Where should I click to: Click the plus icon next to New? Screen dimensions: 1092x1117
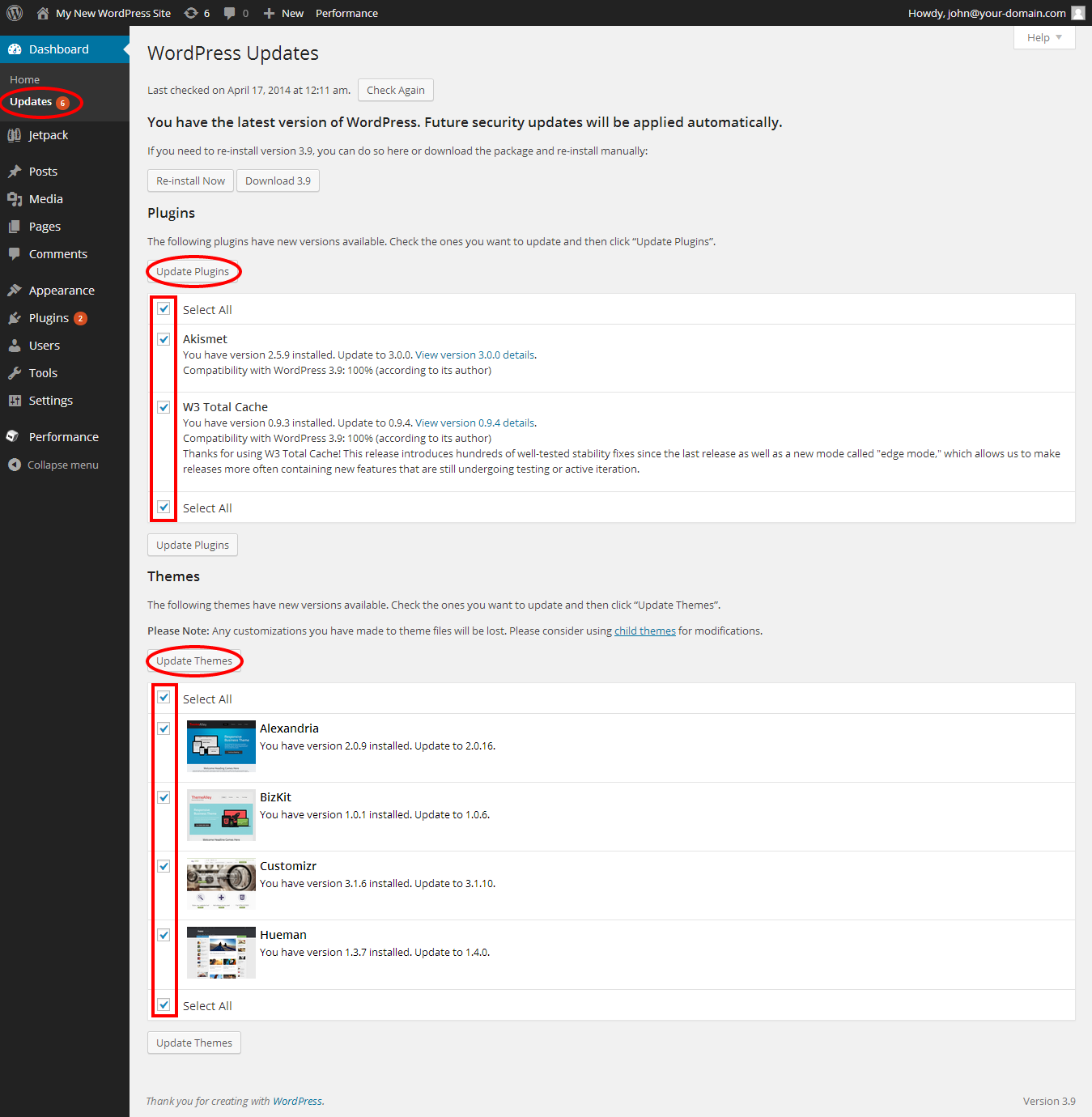[270, 13]
